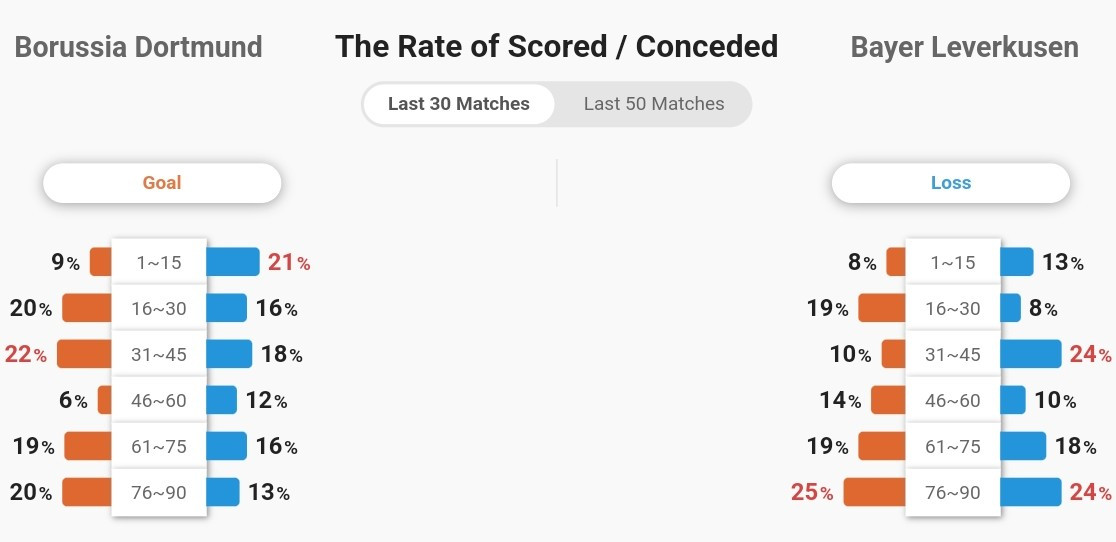1116x542 pixels.
Task: Switch to Last 50 Matches
Action: [x=653, y=104]
